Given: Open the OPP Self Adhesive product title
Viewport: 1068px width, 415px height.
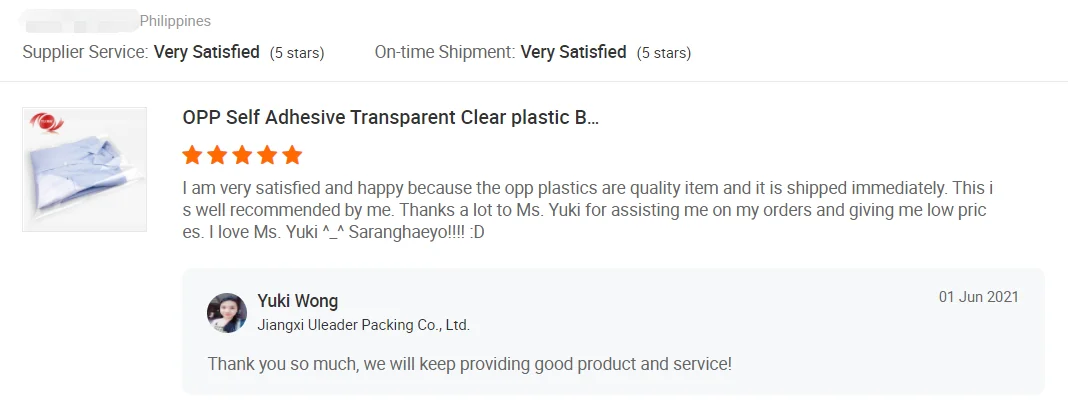Looking at the screenshot, I should (x=390, y=117).
